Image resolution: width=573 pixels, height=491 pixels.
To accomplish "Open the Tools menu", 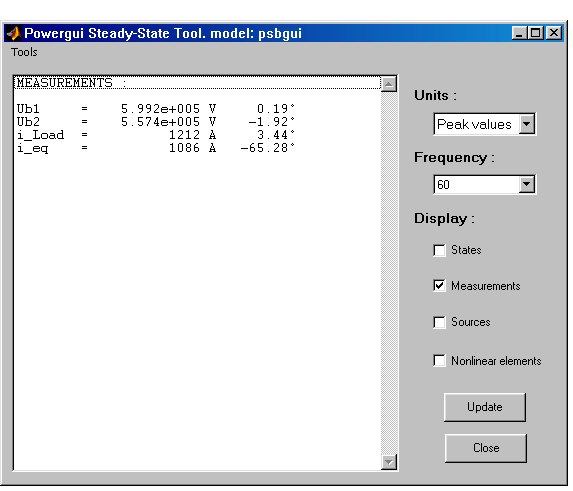I will pyautogui.click(x=24, y=52).
